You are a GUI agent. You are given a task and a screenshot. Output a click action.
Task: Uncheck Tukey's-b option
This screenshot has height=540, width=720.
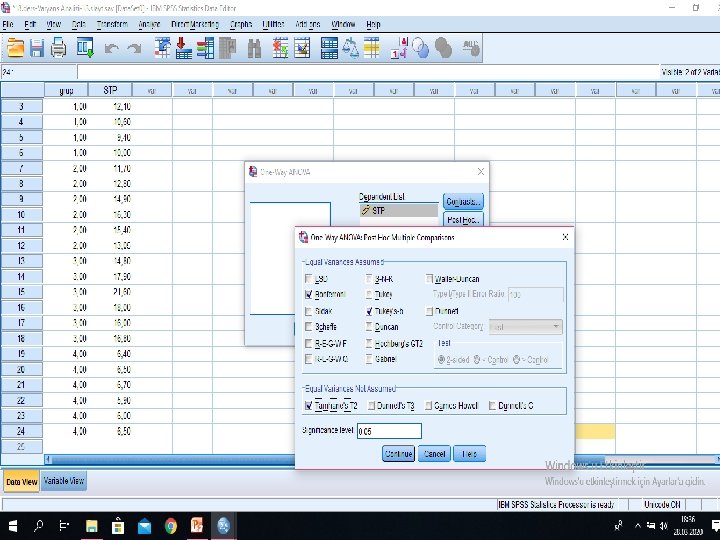[x=369, y=311]
